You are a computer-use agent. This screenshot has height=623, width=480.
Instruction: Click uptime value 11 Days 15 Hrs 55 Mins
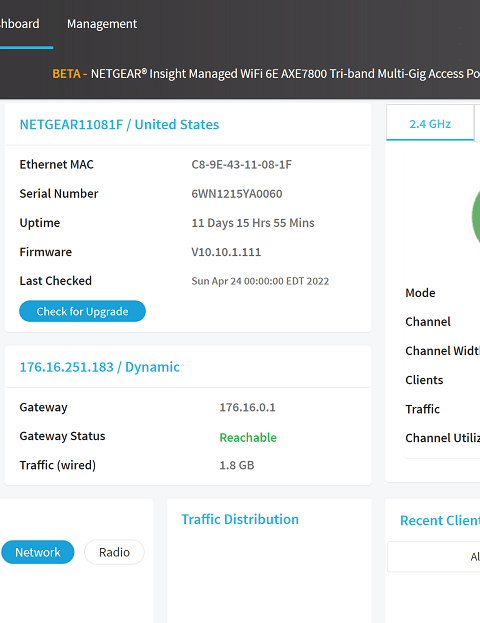coord(253,223)
